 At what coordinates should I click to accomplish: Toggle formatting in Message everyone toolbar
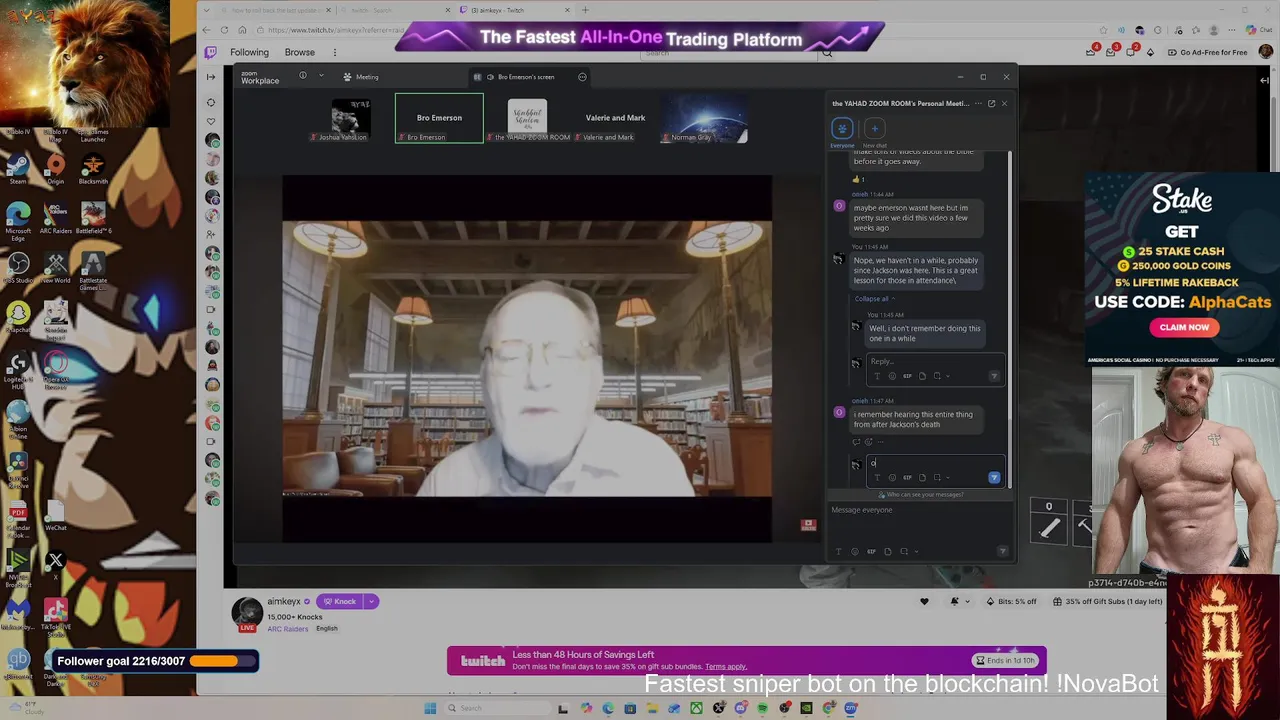coord(839,551)
